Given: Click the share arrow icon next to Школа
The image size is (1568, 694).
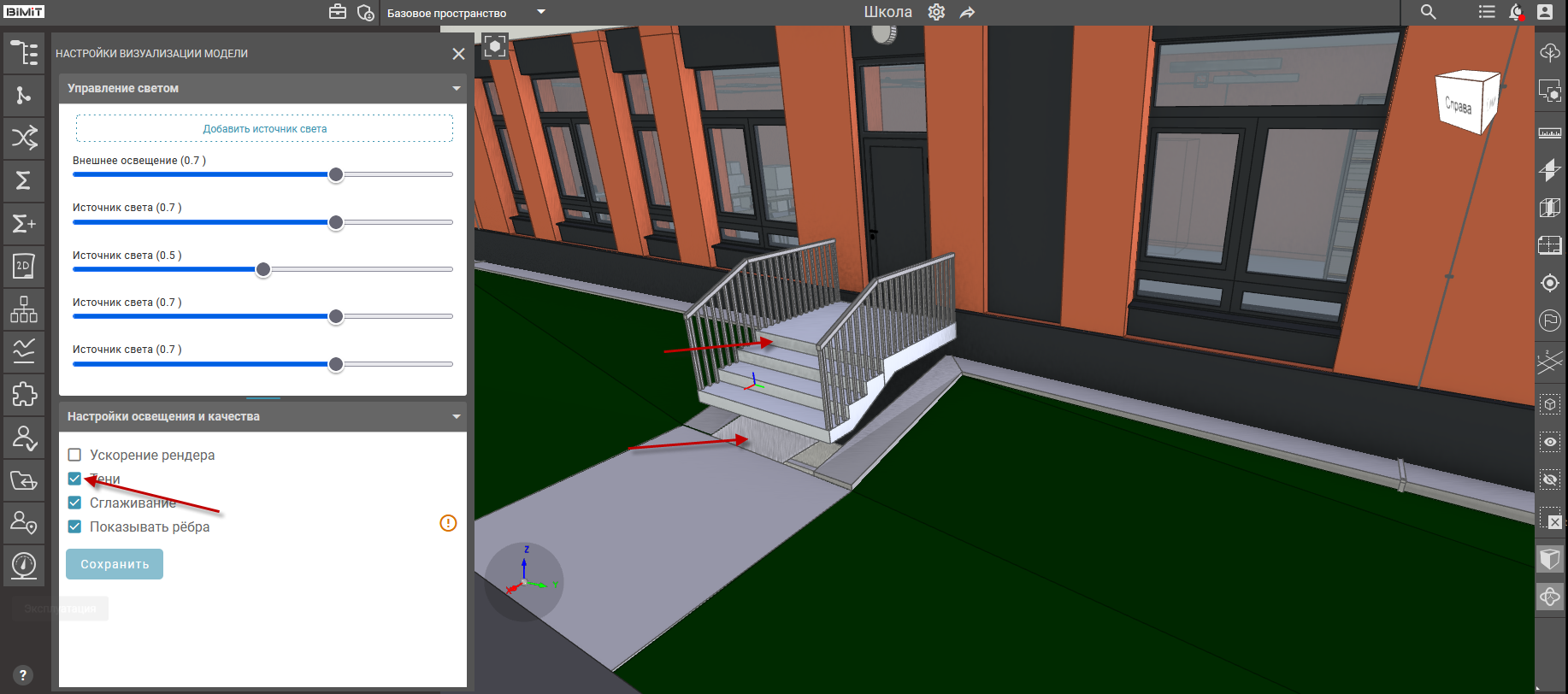Looking at the screenshot, I should pos(967,13).
